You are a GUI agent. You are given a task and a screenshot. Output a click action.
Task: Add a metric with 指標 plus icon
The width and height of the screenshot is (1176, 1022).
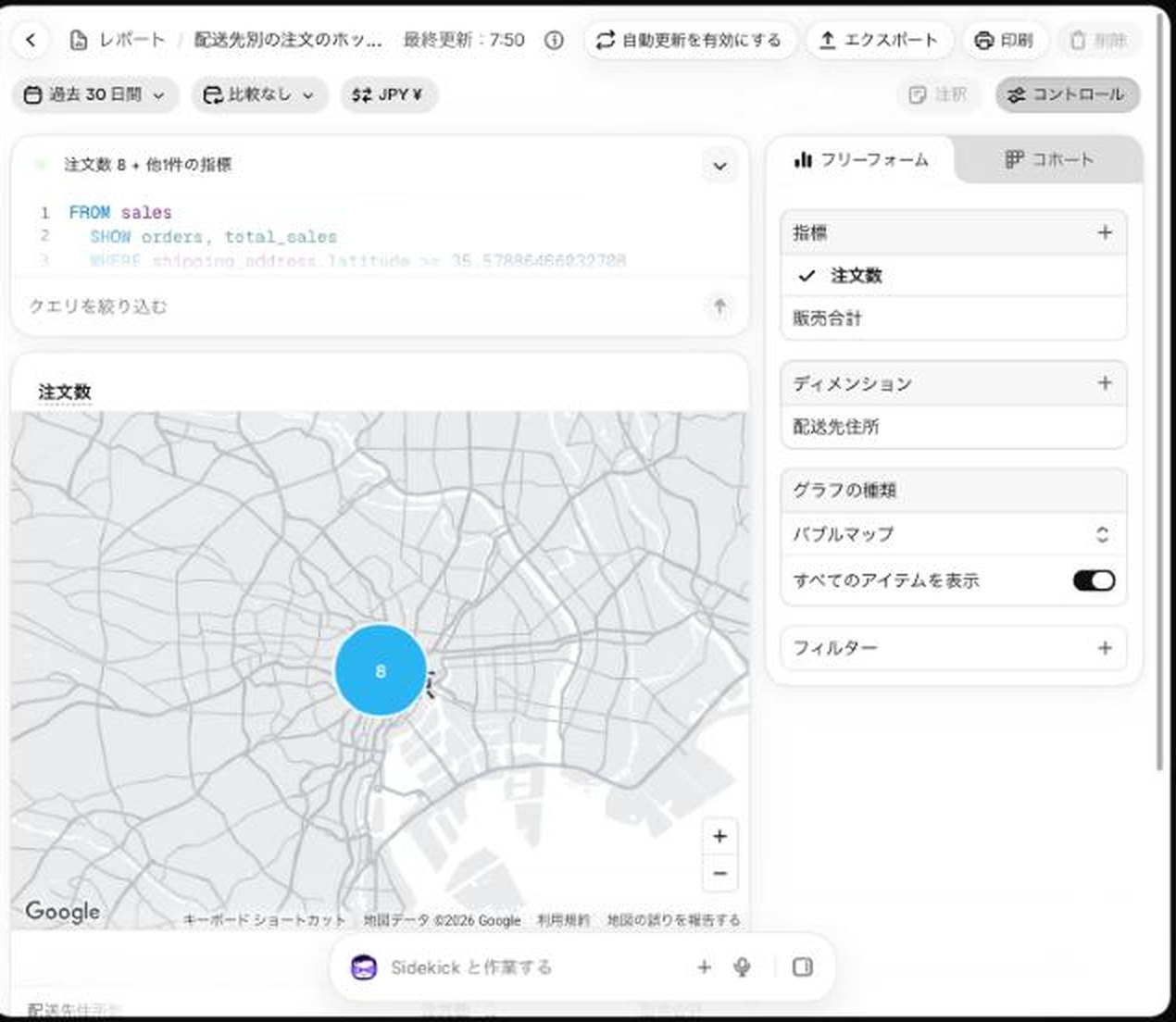[x=1105, y=232]
